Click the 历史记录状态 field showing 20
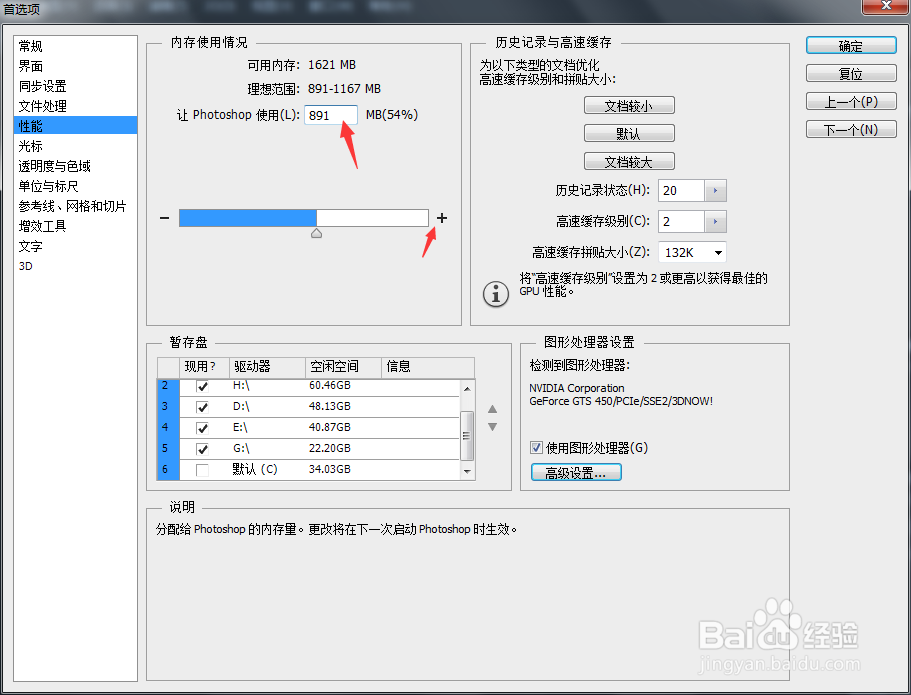The width and height of the screenshot is (911, 695). tap(681, 191)
